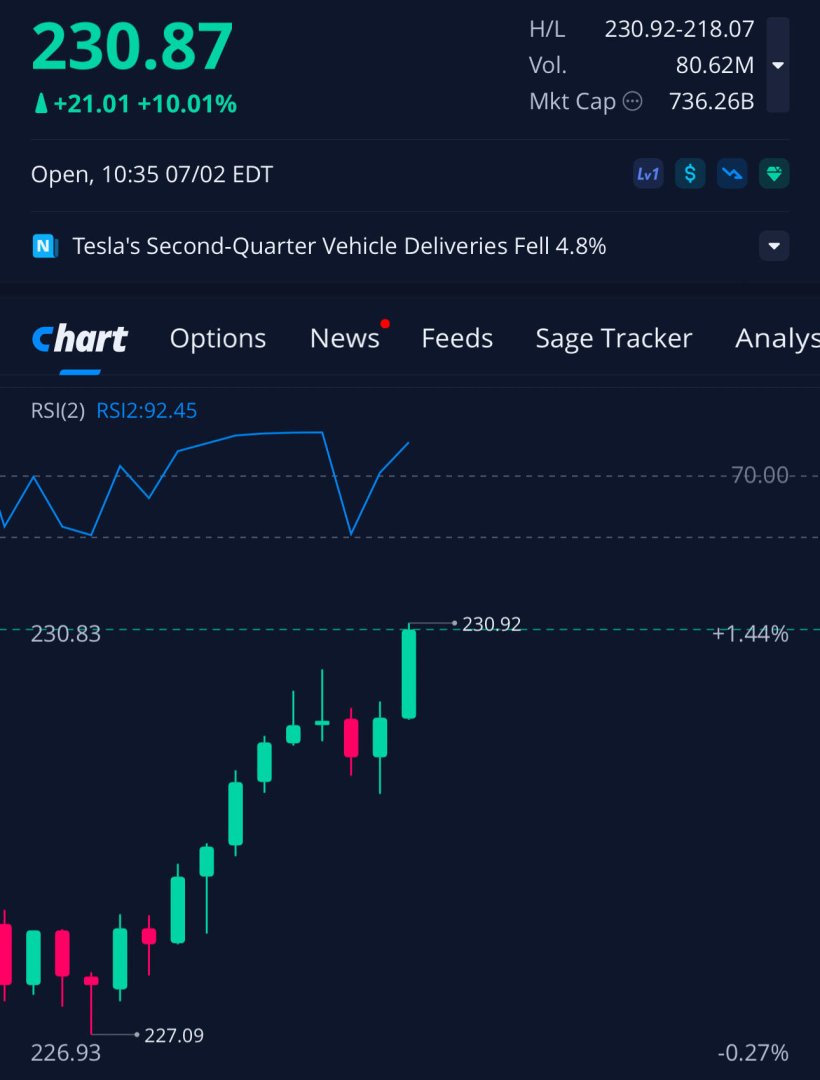Switch to the Options tab
The width and height of the screenshot is (820, 1080).
coord(218,338)
